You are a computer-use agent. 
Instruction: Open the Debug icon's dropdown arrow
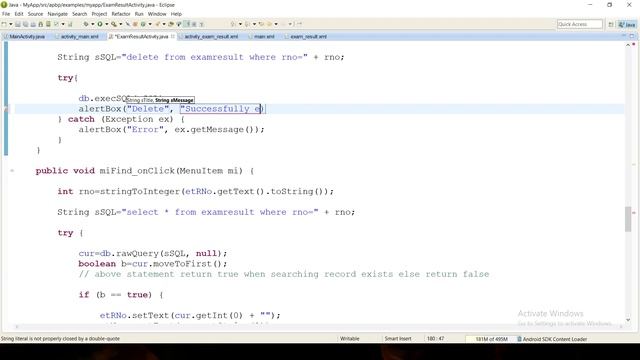[93, 24]
